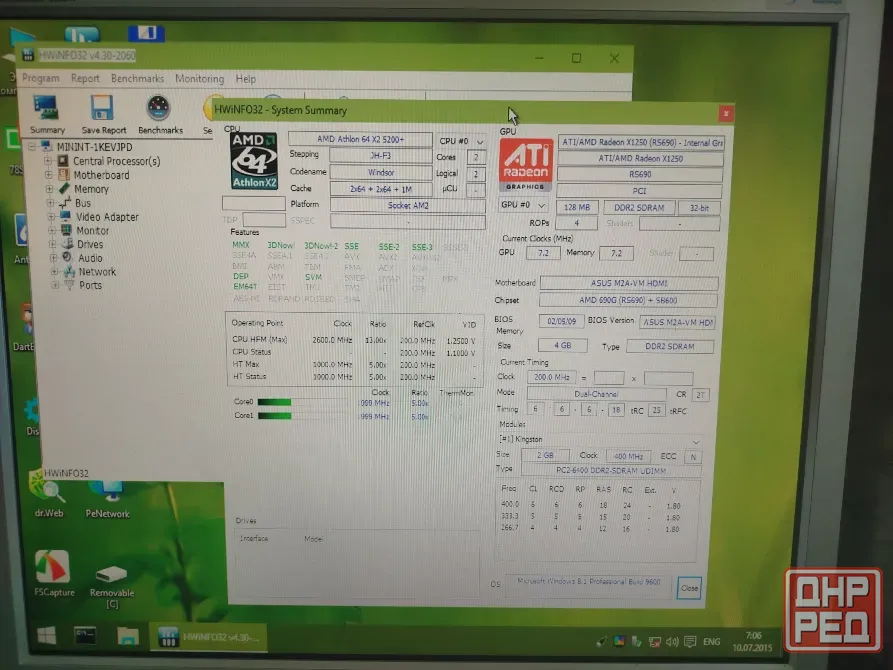Screen dimensions: 893x670
Task: Select the Monitor tree icon
Action: (67, 230)
